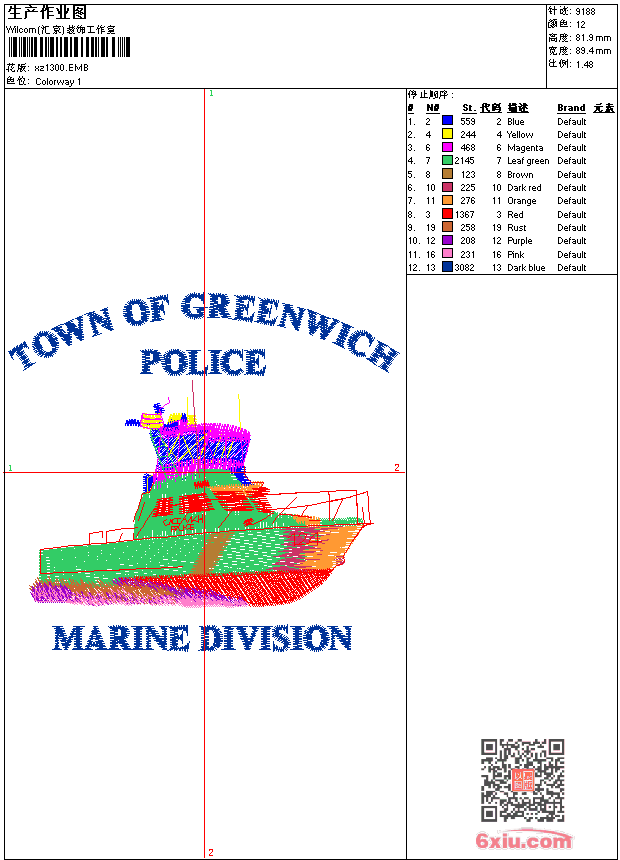Click stitch count '208' in Purple row
Screen dimensions: 620x860
[x=468, y=241]
